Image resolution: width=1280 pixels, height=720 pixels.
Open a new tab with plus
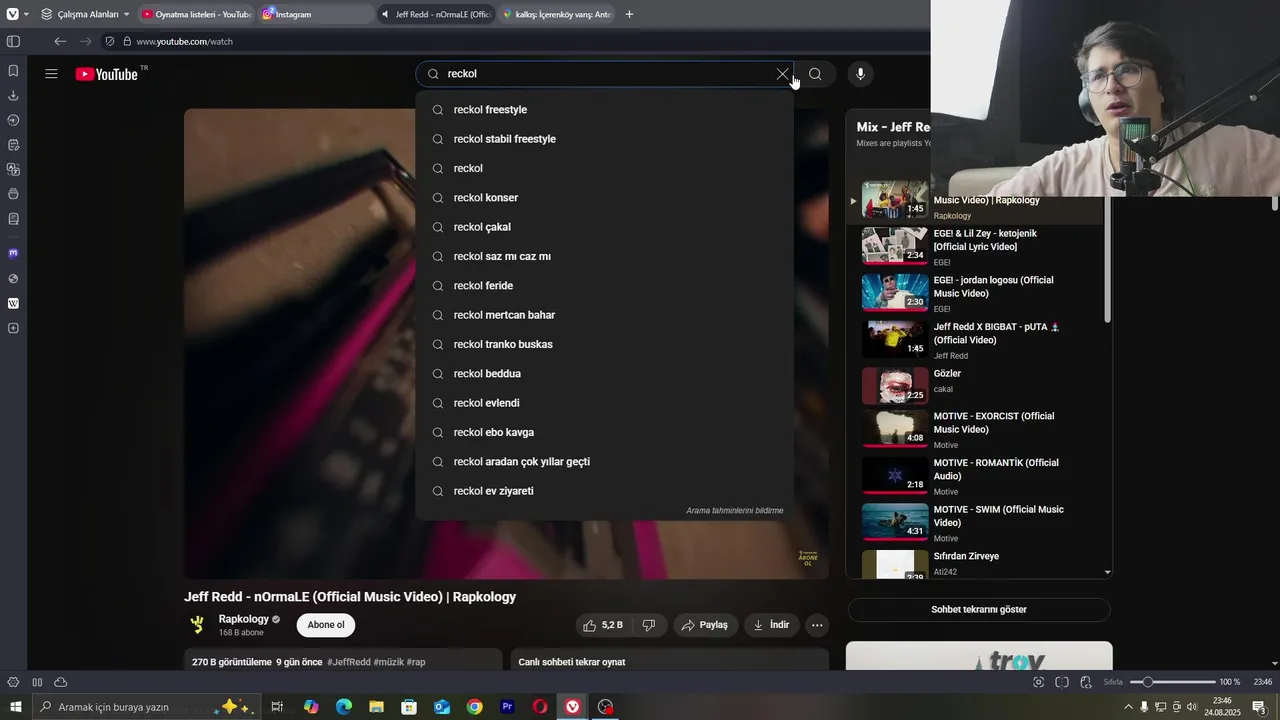[x=629, y=14]
